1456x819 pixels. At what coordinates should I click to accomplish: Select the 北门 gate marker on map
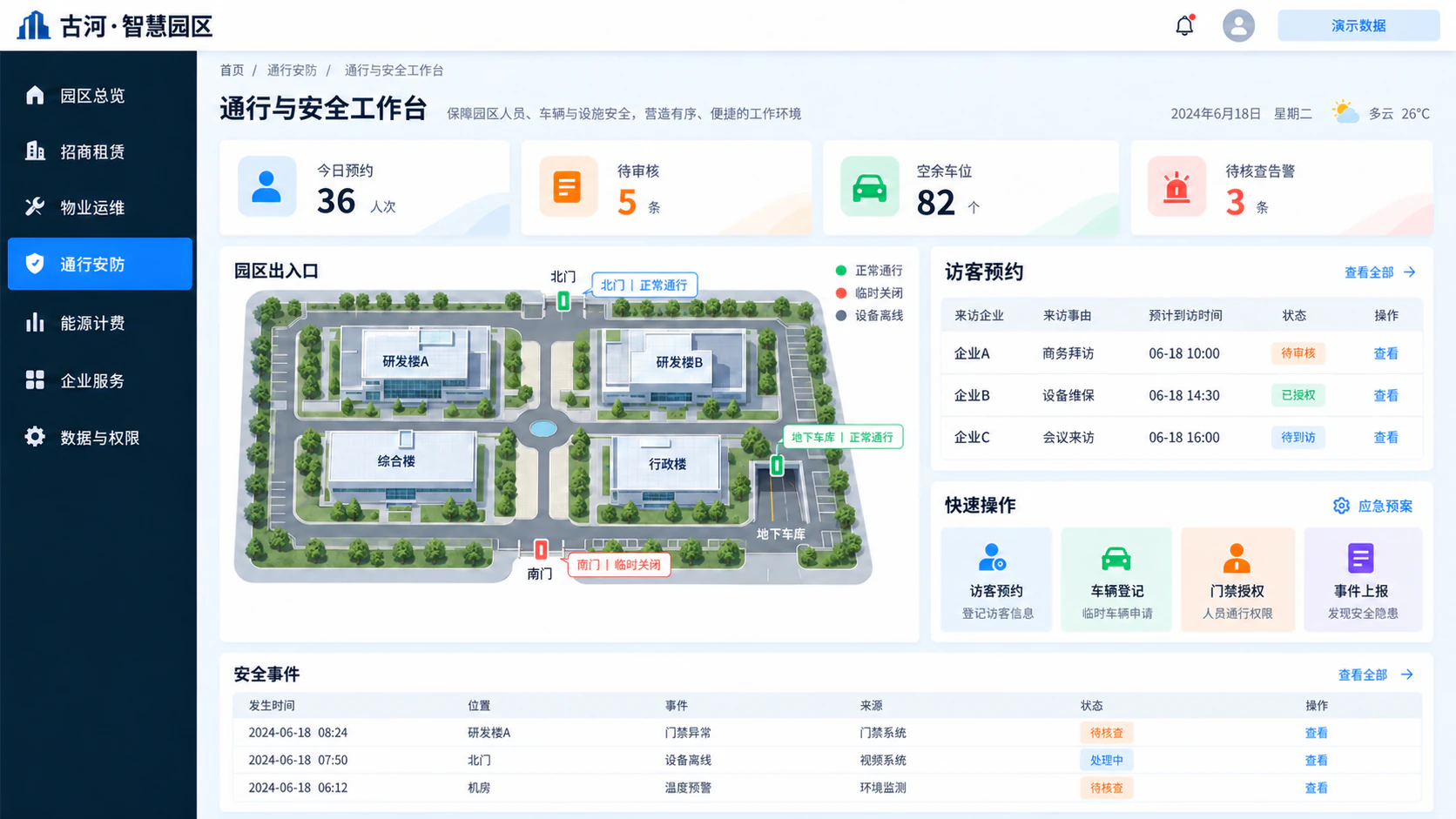tap(563, 300)
